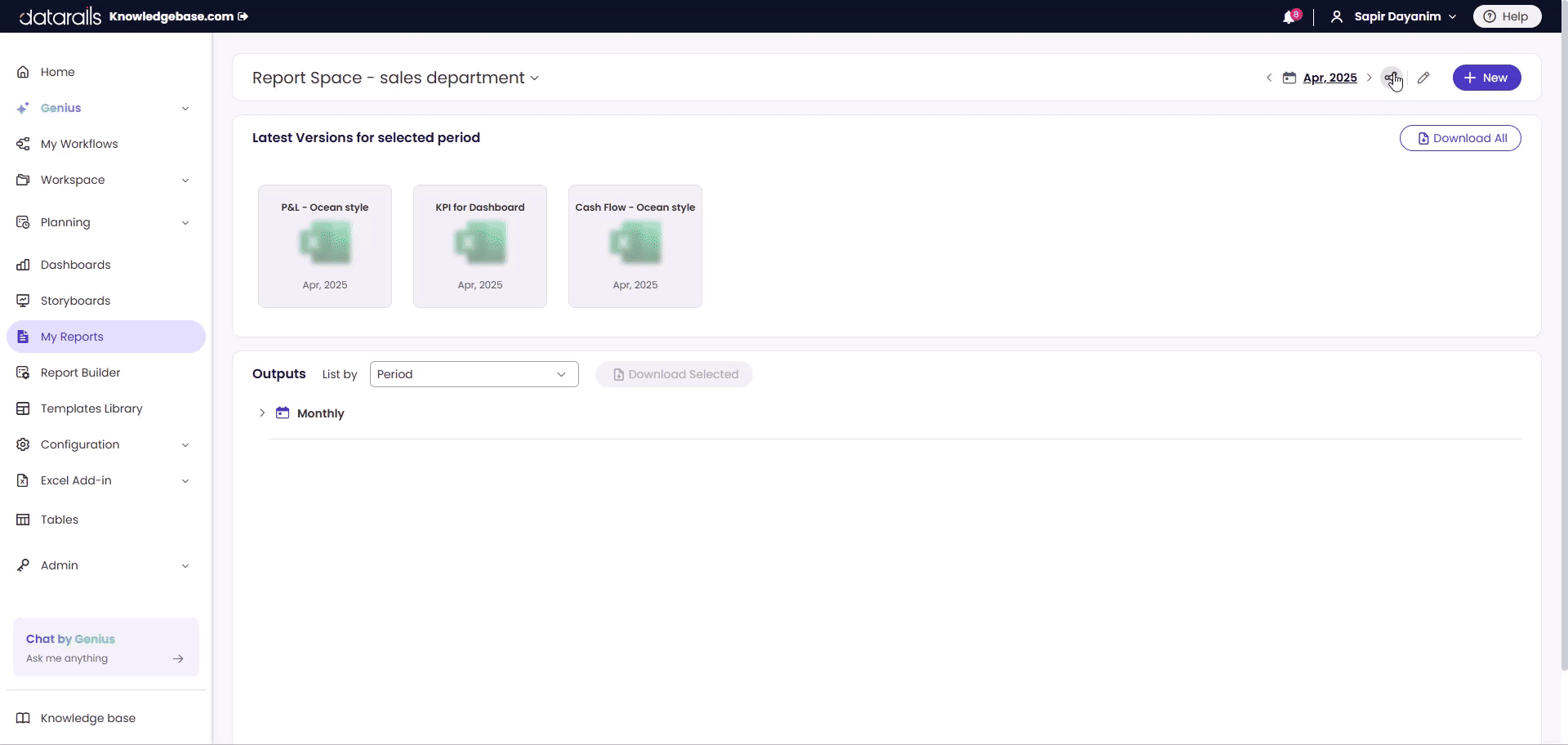Go to previous period arrow

(x=1269, y=78)
